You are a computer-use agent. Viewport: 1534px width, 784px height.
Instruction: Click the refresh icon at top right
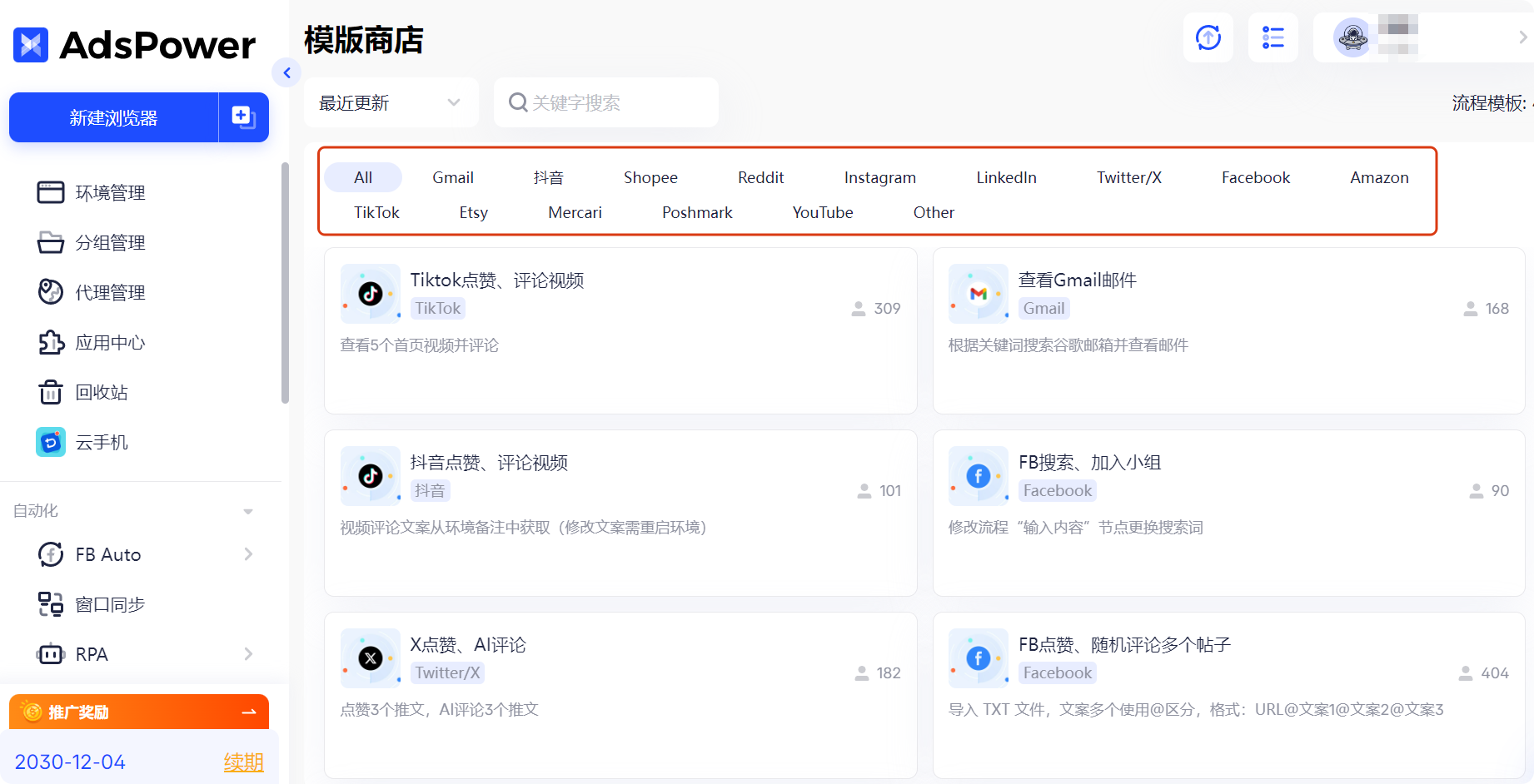click(1208, 37)
